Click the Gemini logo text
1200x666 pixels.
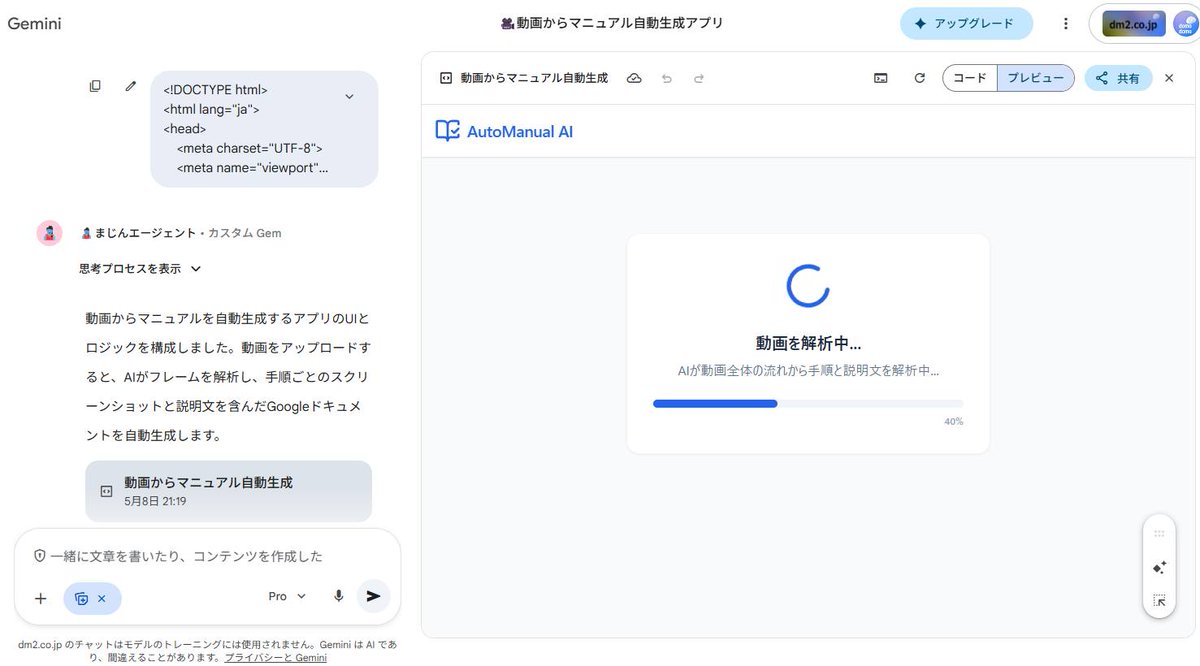click(x=35, y=24)
